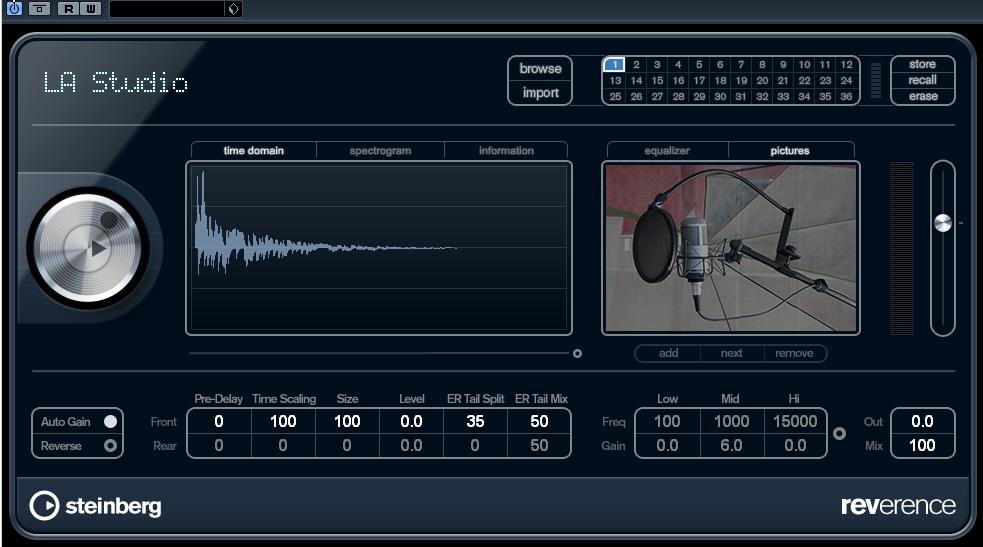Click the Rear Pre-Delay value

point(219,445)
